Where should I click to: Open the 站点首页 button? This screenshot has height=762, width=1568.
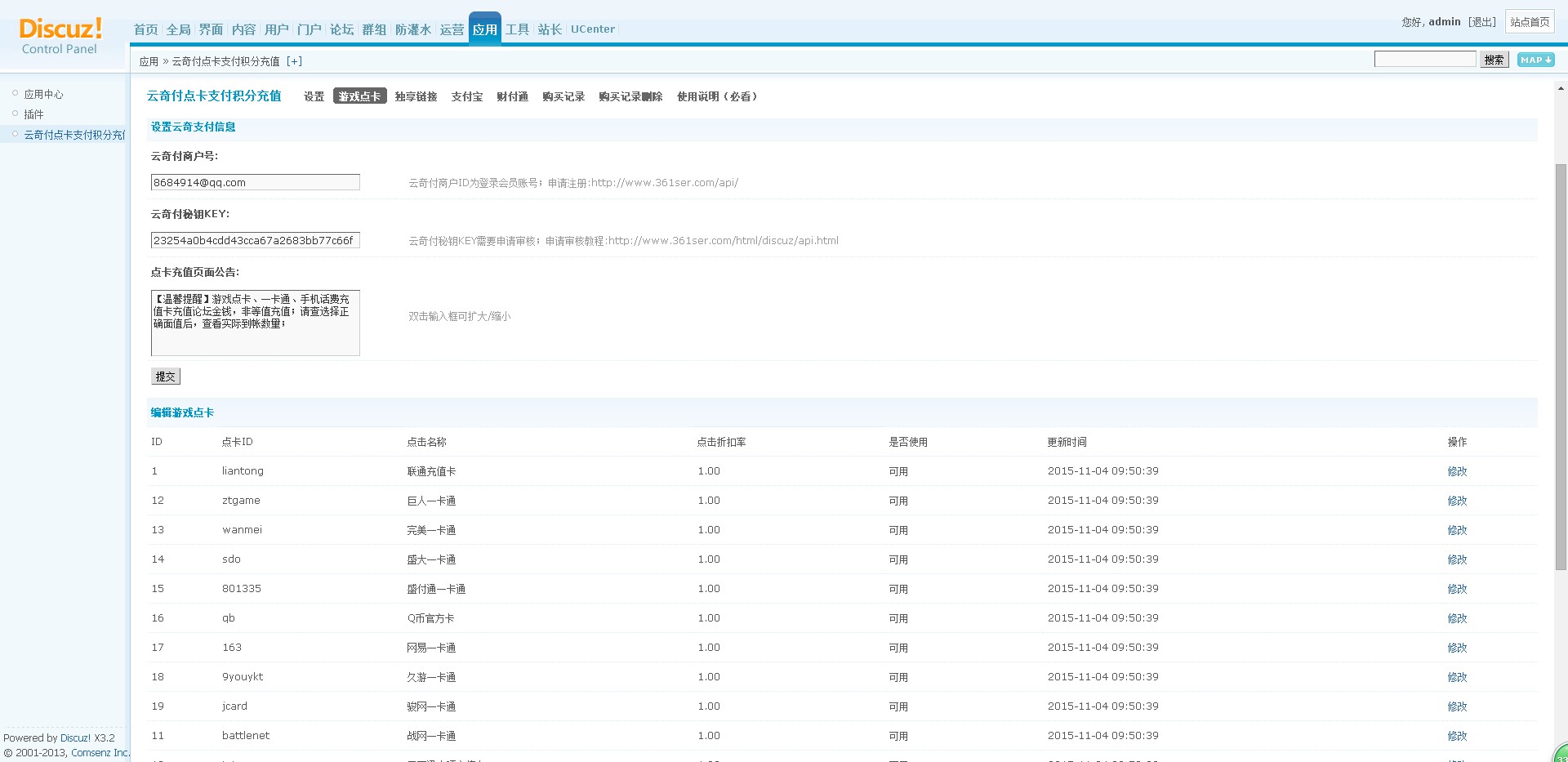point(1529,22)
